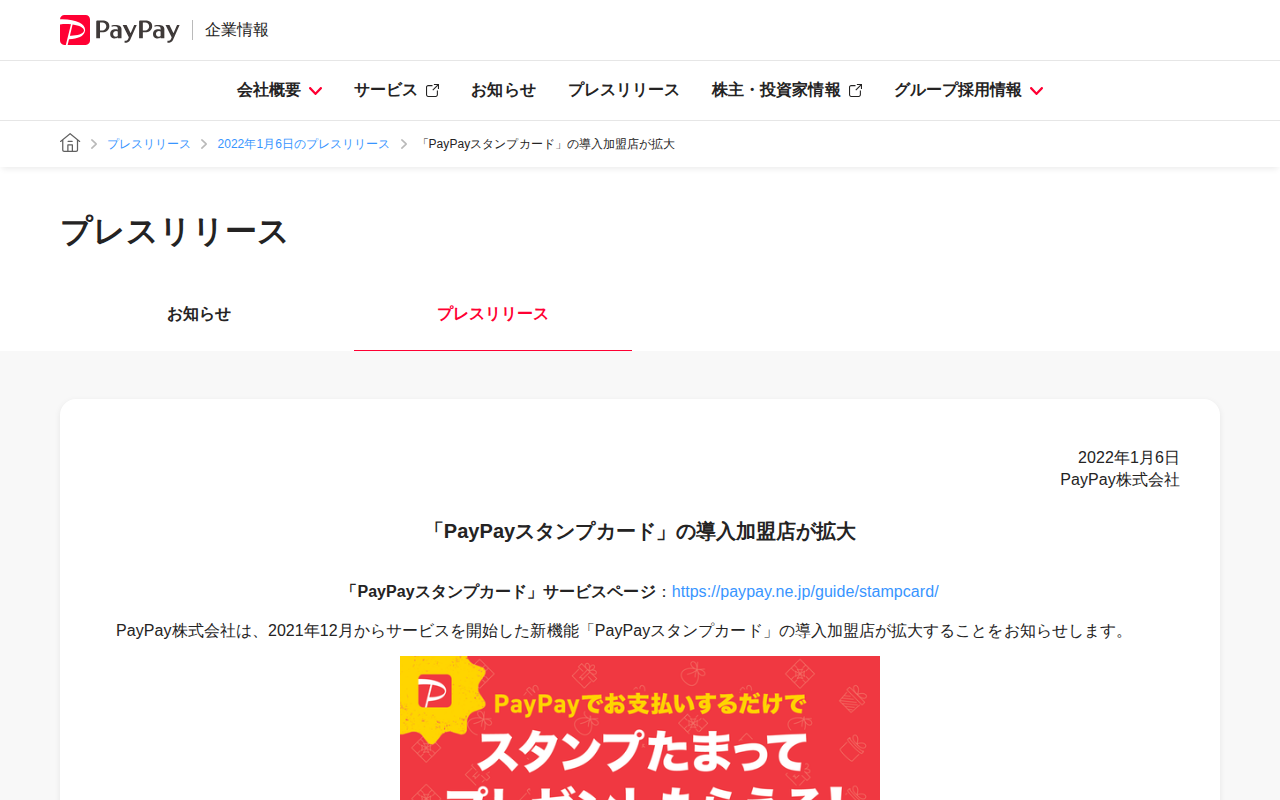Switch to the お知らせ tab below the heading
This screenshot has width=1280, height=800.
pyautogui.click(x=199, y=314)
